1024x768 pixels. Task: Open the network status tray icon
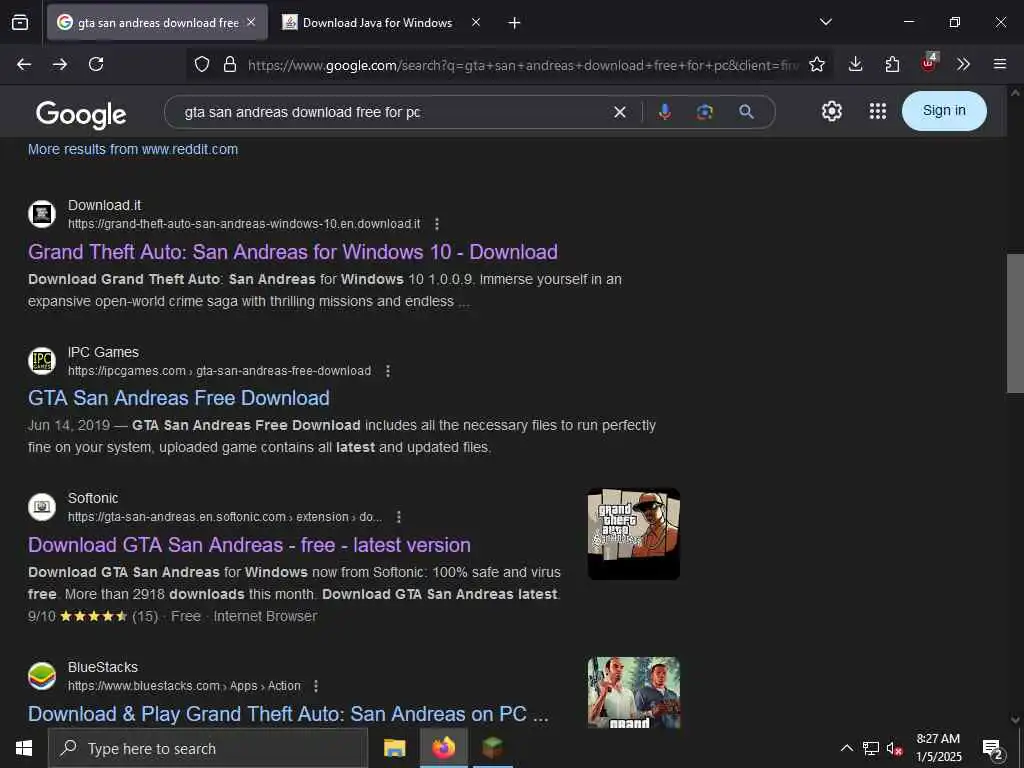pyautogui.click(x=871, y=748)
